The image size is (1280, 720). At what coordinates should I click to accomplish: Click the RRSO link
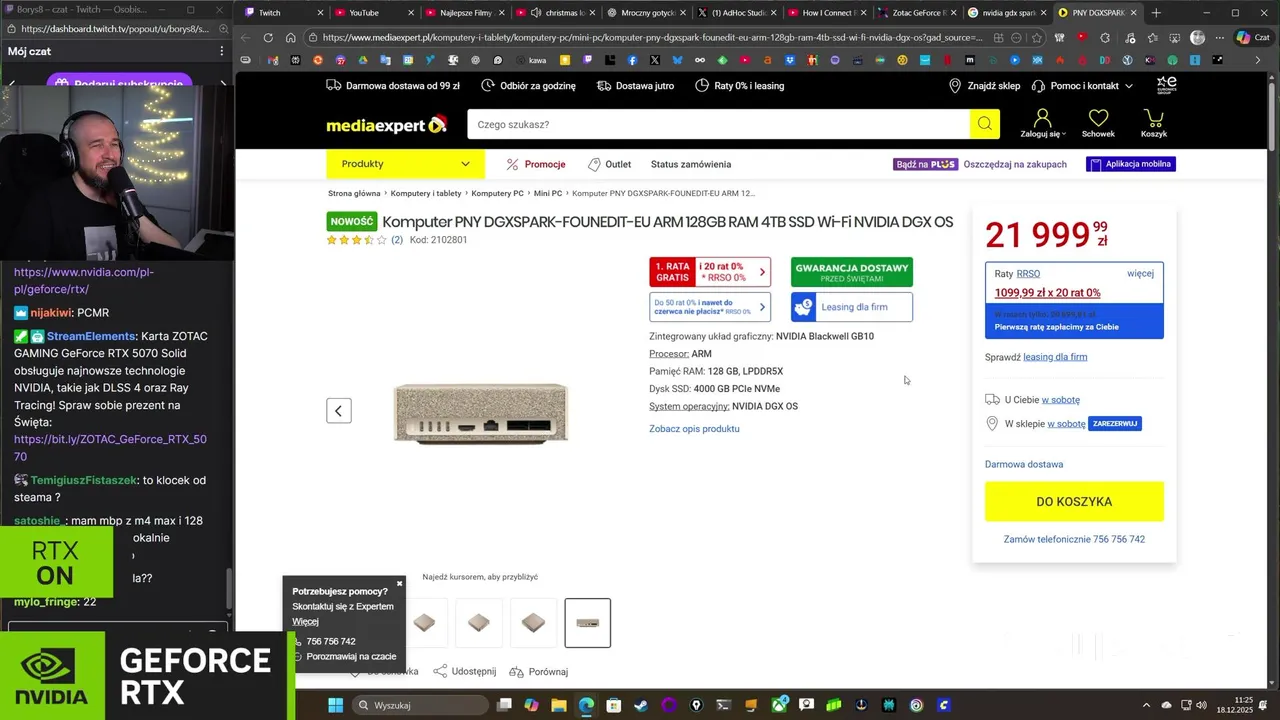[x=1028, y=273]
